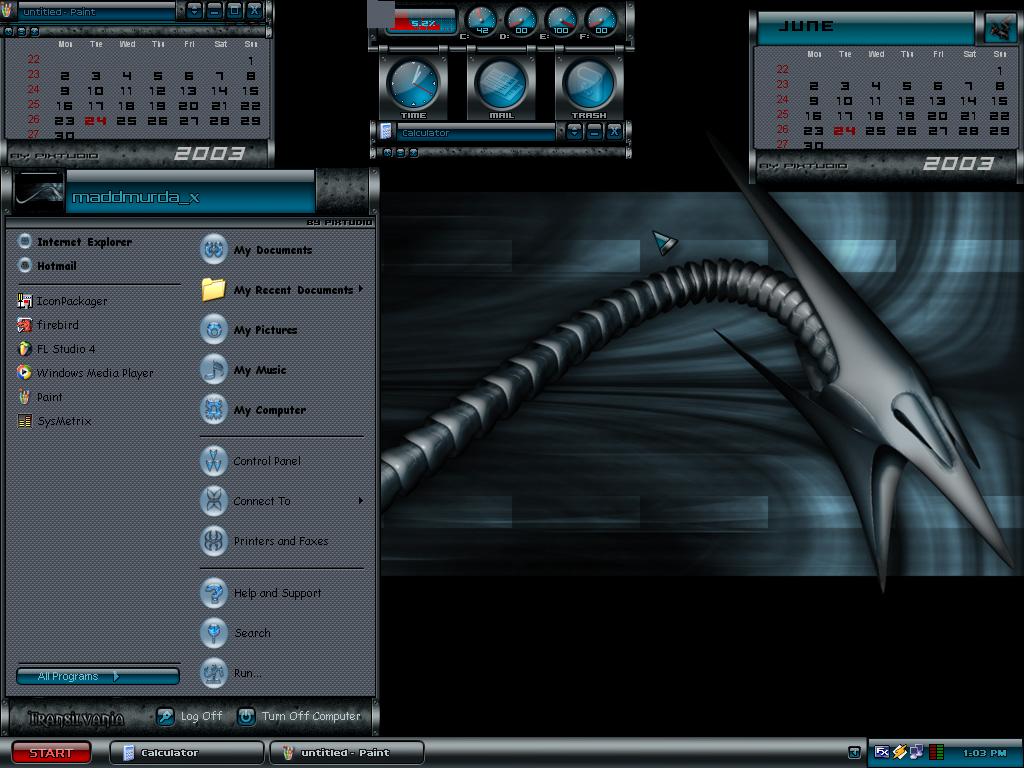The image size is (1024, 768).
Task: Open the MAIL widget icon
Action: pyautogui.click(x=501, y=85)
